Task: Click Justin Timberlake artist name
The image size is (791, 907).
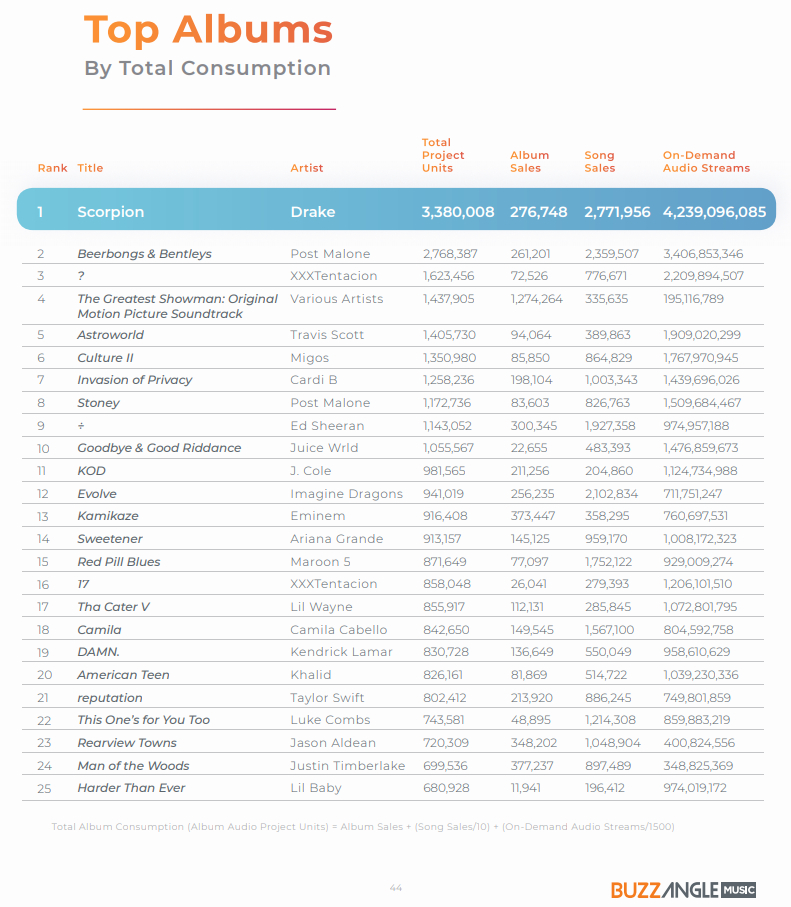Action: pyautogui.click(x=348, y=766)
